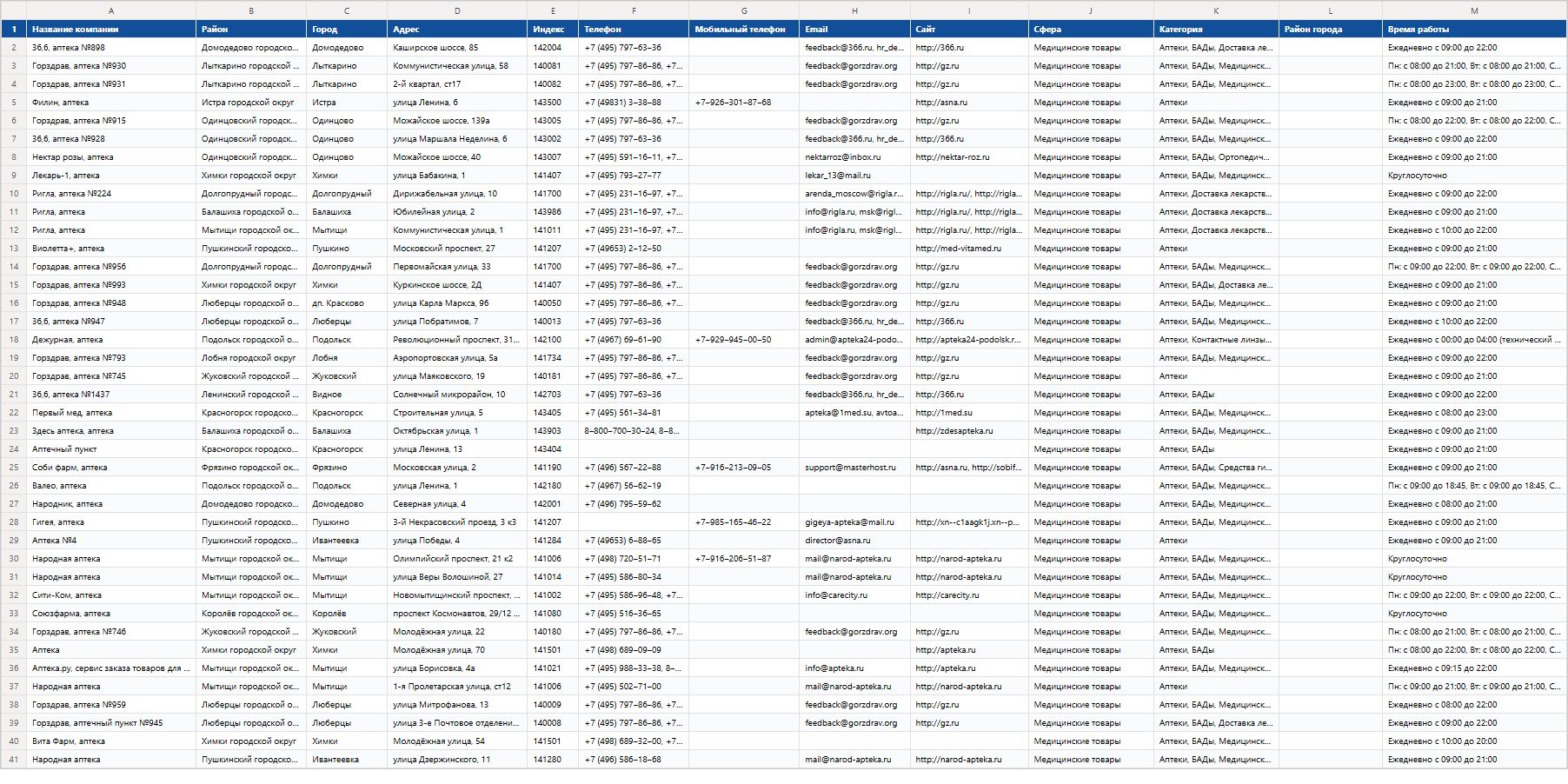
Task: Select cell 'Вита Фарм, аптека'
Action: (x=111, y=741)
